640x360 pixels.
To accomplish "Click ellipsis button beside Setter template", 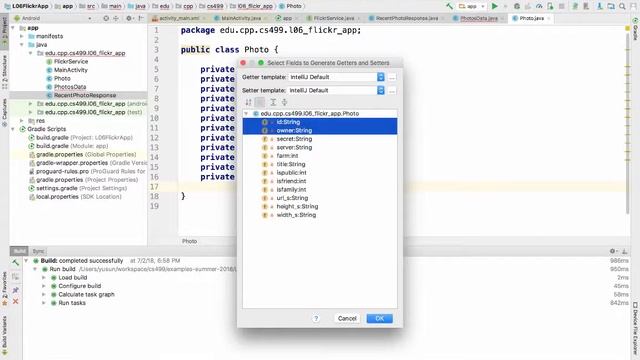I will pyautogui.click(x=392, y=91).
